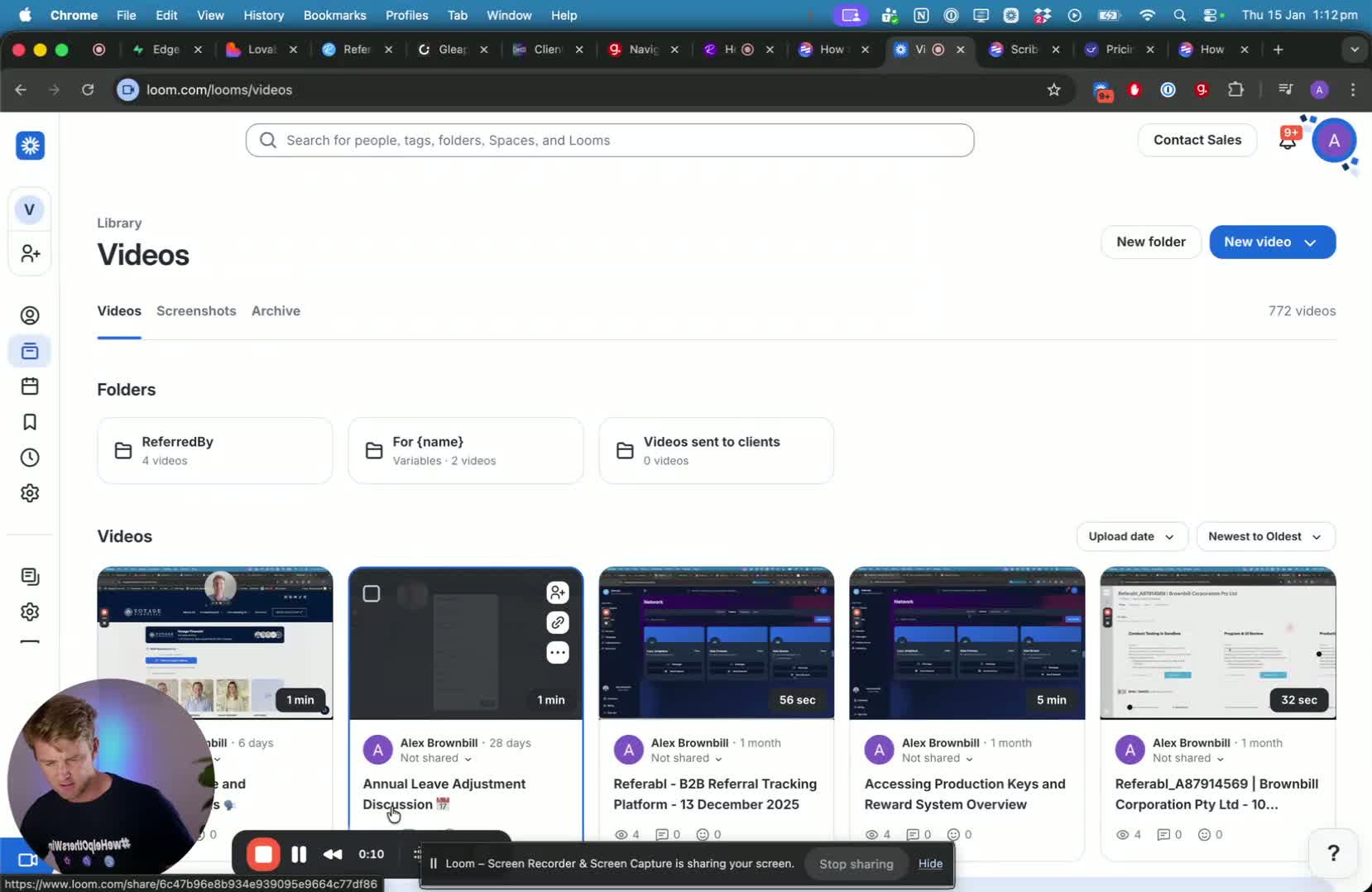View comment count on Referabl B2B video
This screenshot has height=892, width=1372.
click(x=668, y=834)
